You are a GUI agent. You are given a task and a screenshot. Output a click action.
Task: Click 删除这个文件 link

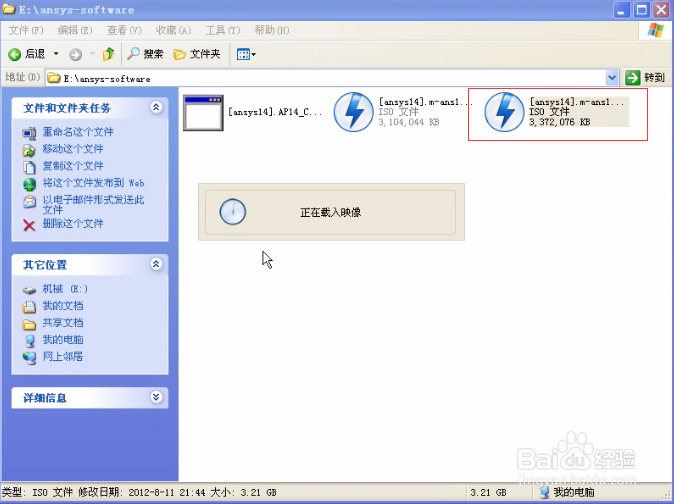point(73,223)
